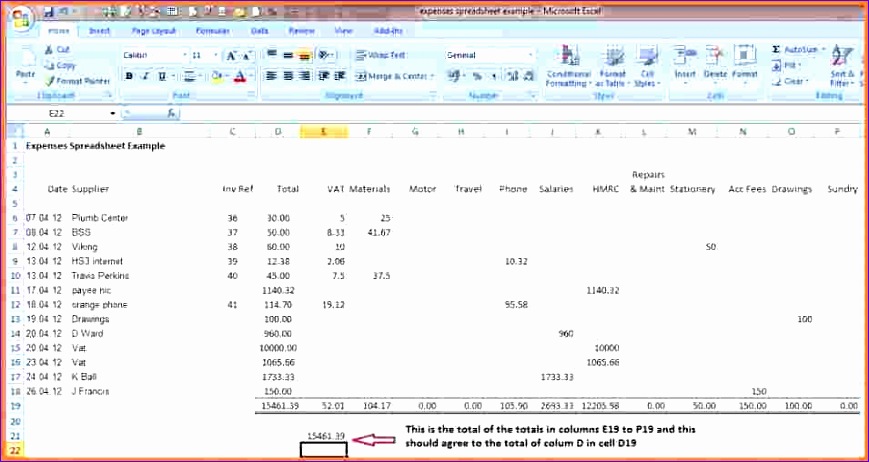Click the Insert cells button
Image resolution: width=869 pixels, height=462 pixels.
click(685, 65)
